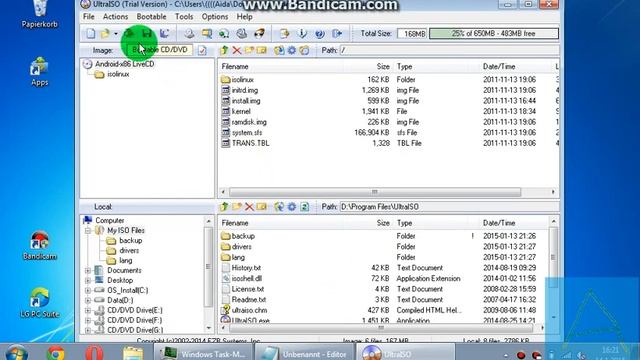
Task: Expand the Documents tree node
Action: click(x=88, y=270)
